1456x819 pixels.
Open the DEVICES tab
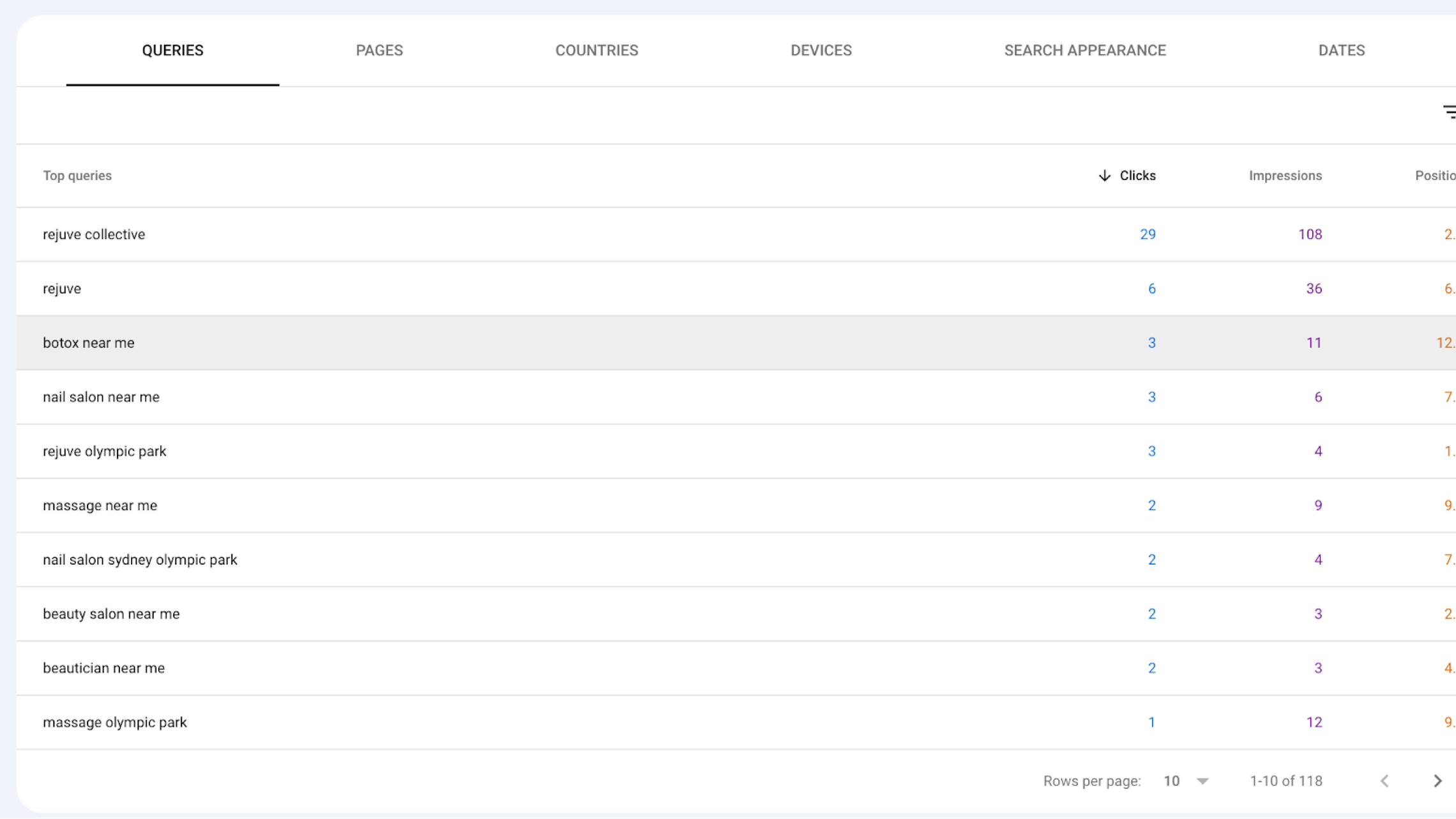[x=821, y=50]
